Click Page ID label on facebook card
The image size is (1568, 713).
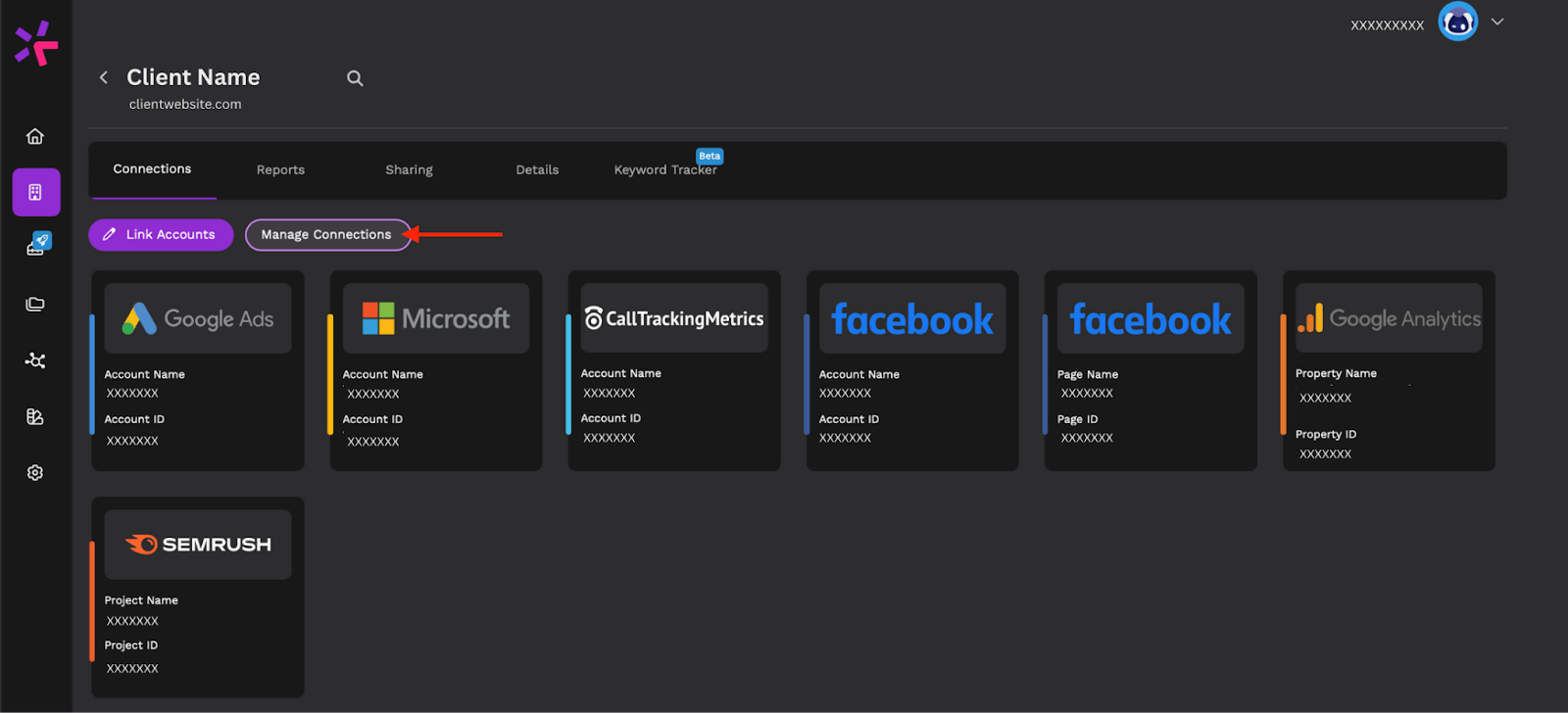point(1078,419)
